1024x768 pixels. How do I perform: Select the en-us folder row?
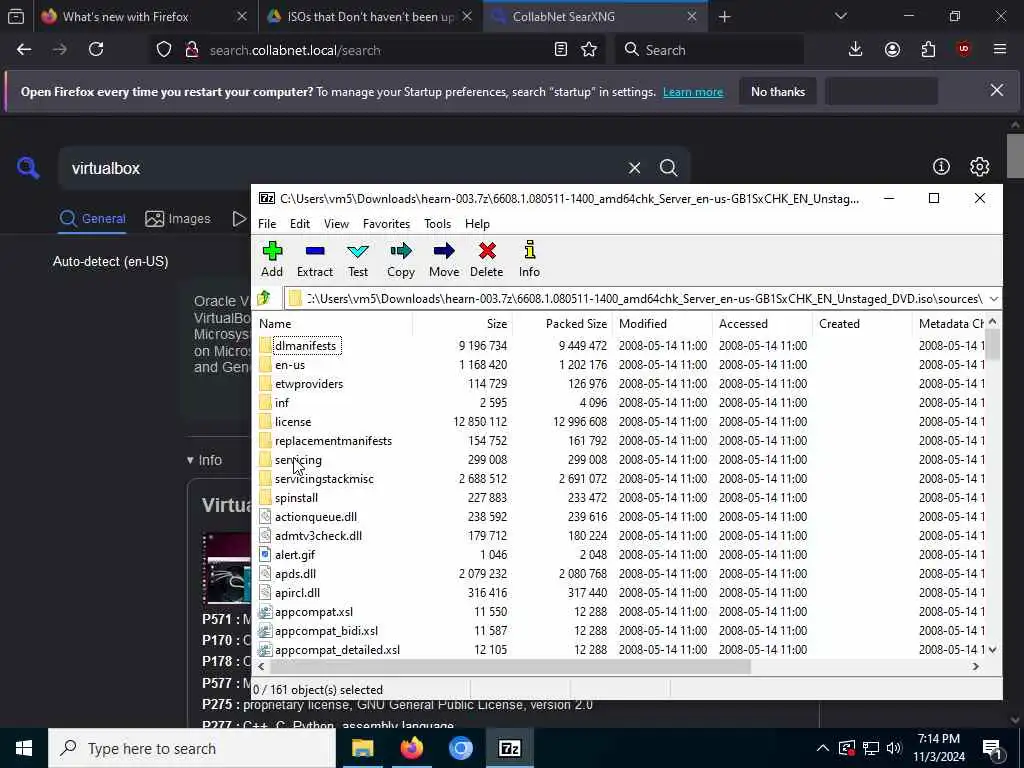click(x=290, y=364)
